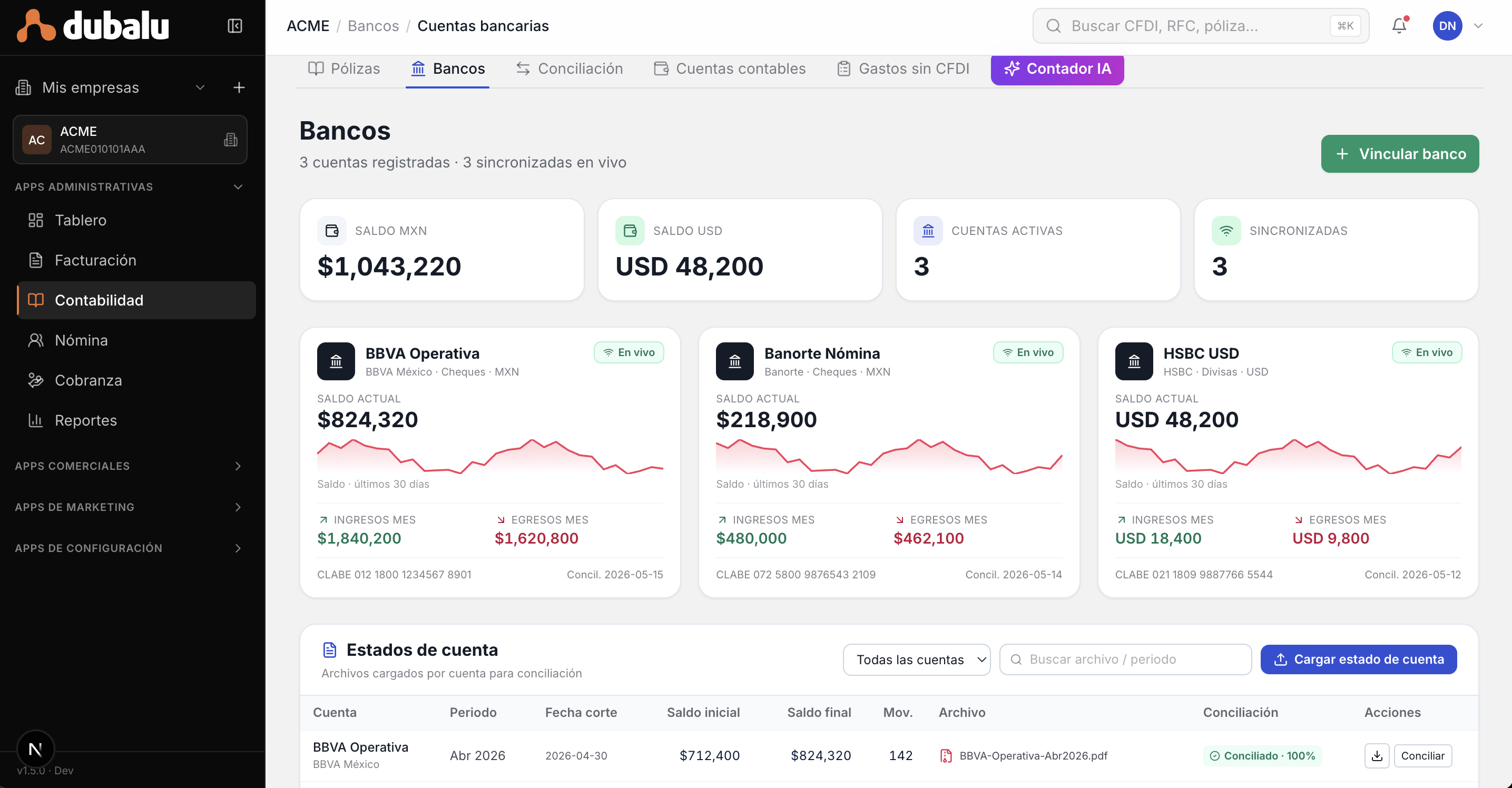Viewport: 1512px width, 788px height.
Task: Open user menu chevron next to DN
Action: 1478,26
